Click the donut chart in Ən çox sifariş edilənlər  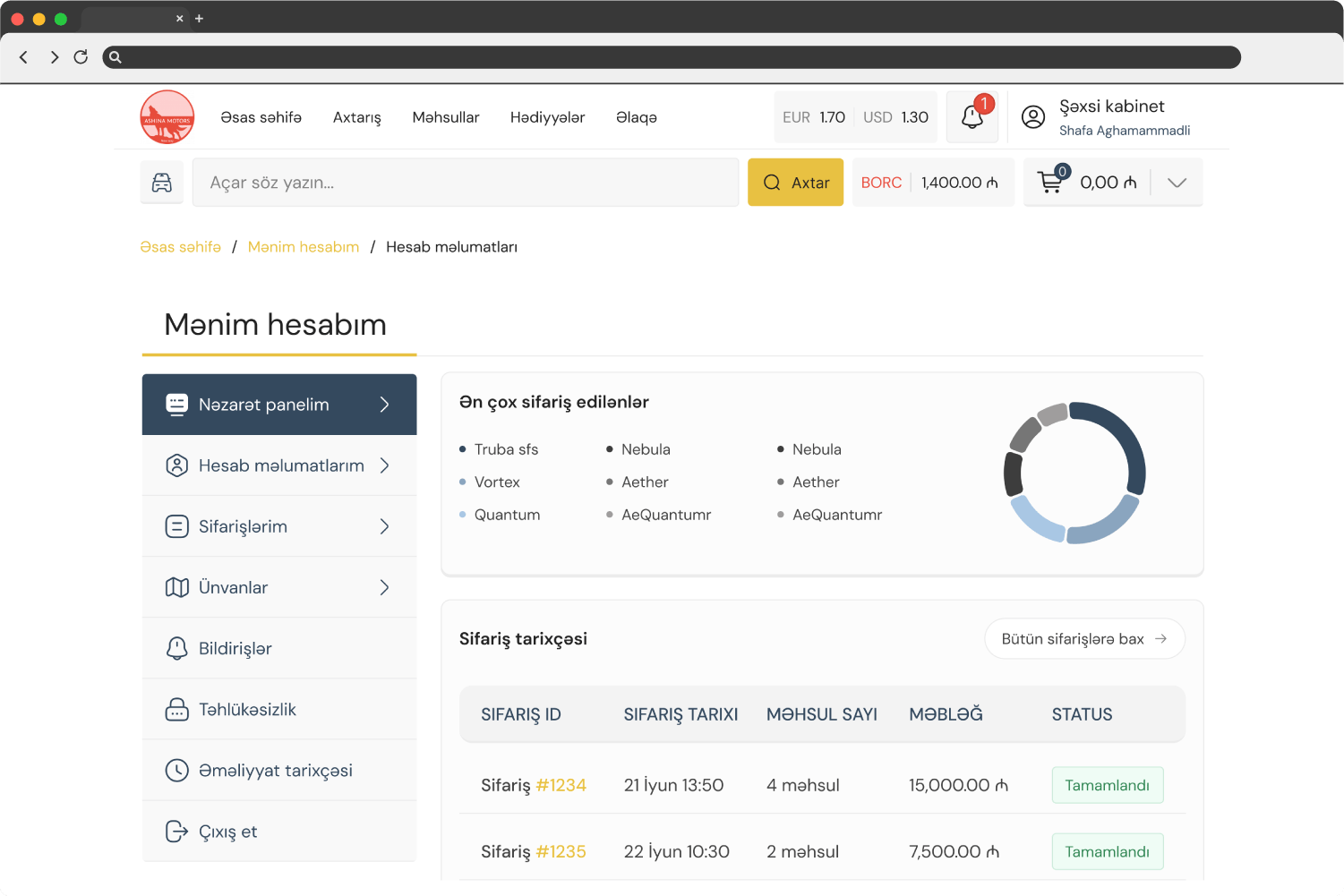pos(1074,473)
